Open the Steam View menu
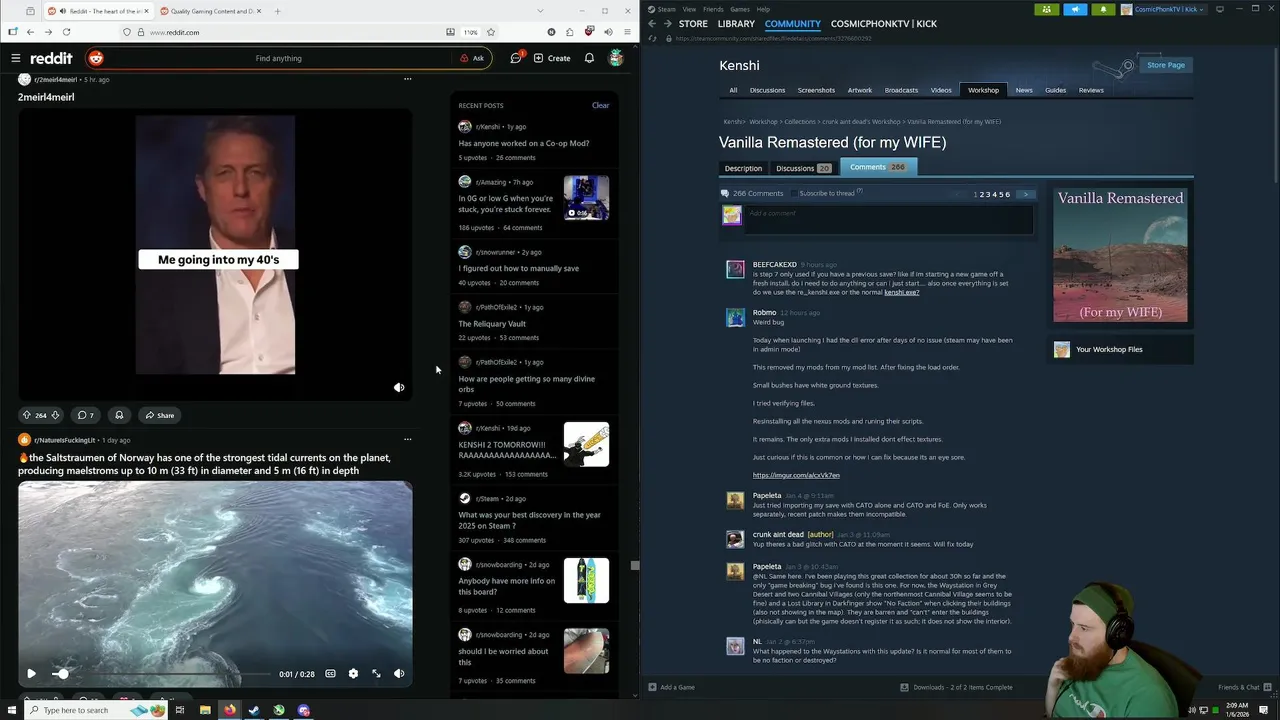 689,9
